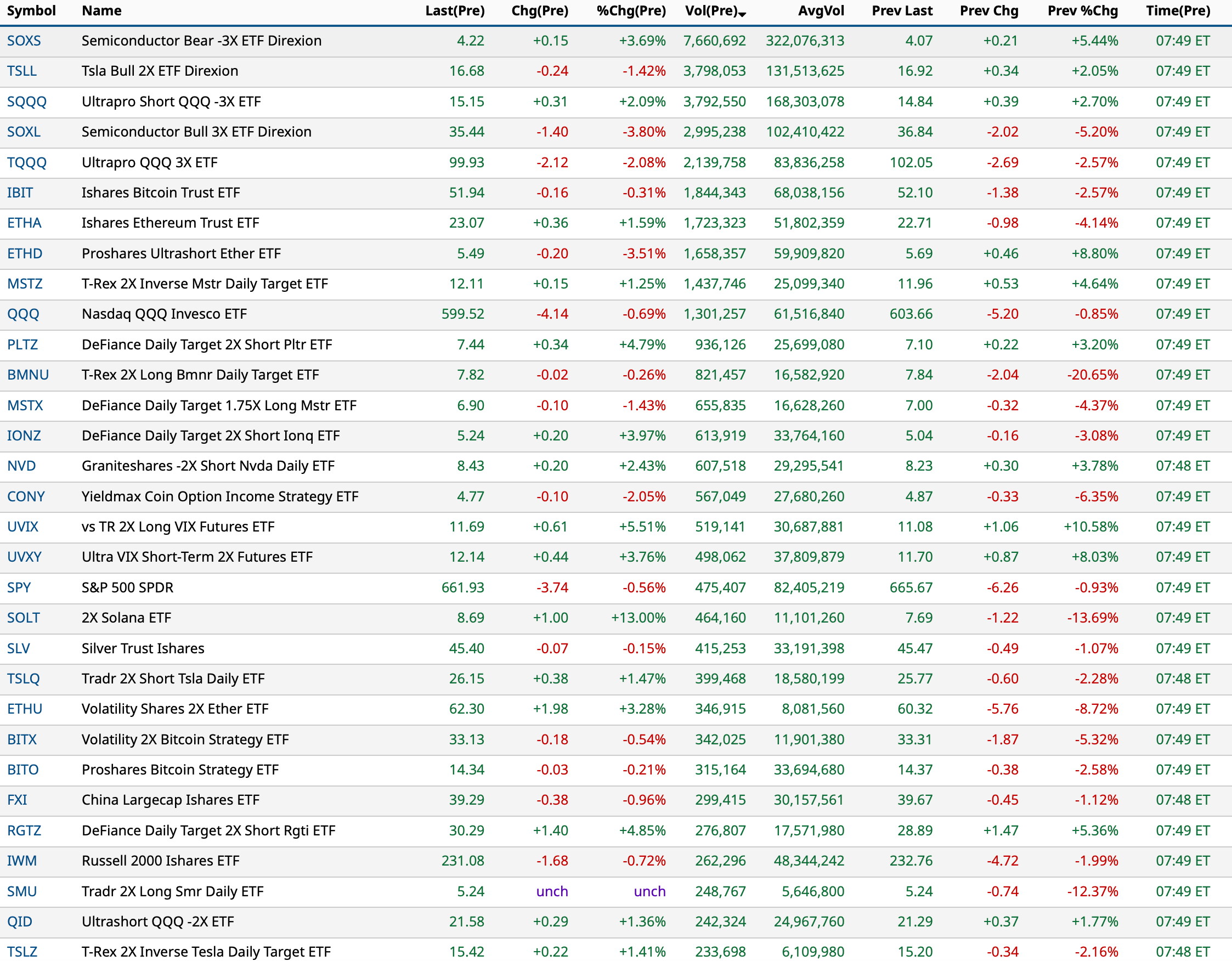
Task: Sort by Last(Pre) column header
Action: 455,11
